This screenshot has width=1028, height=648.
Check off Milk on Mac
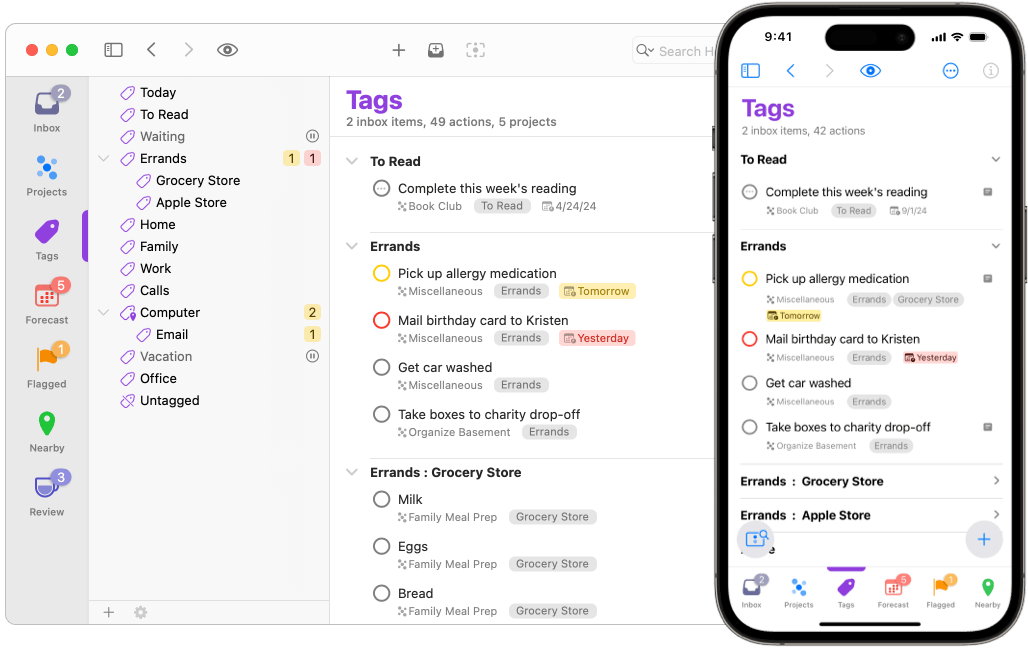click(x=382, y=499)
